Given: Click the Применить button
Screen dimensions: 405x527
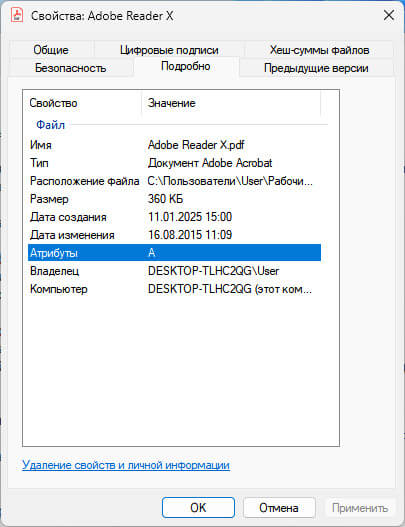Looking at the screenshot, I should [360, 508].
